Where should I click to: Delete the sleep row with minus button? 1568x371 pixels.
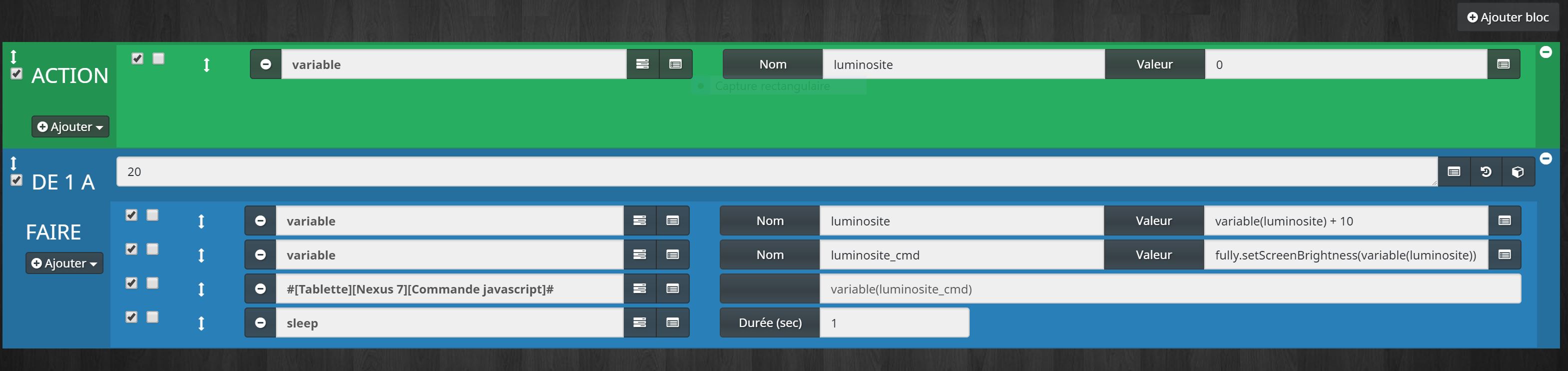point(260,323)
